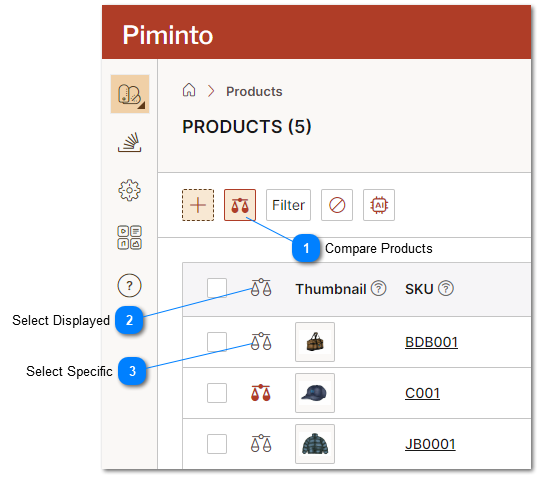Tick the select-all header checkbox
This screenshot has width=540, height=478.
pos(217,288)
